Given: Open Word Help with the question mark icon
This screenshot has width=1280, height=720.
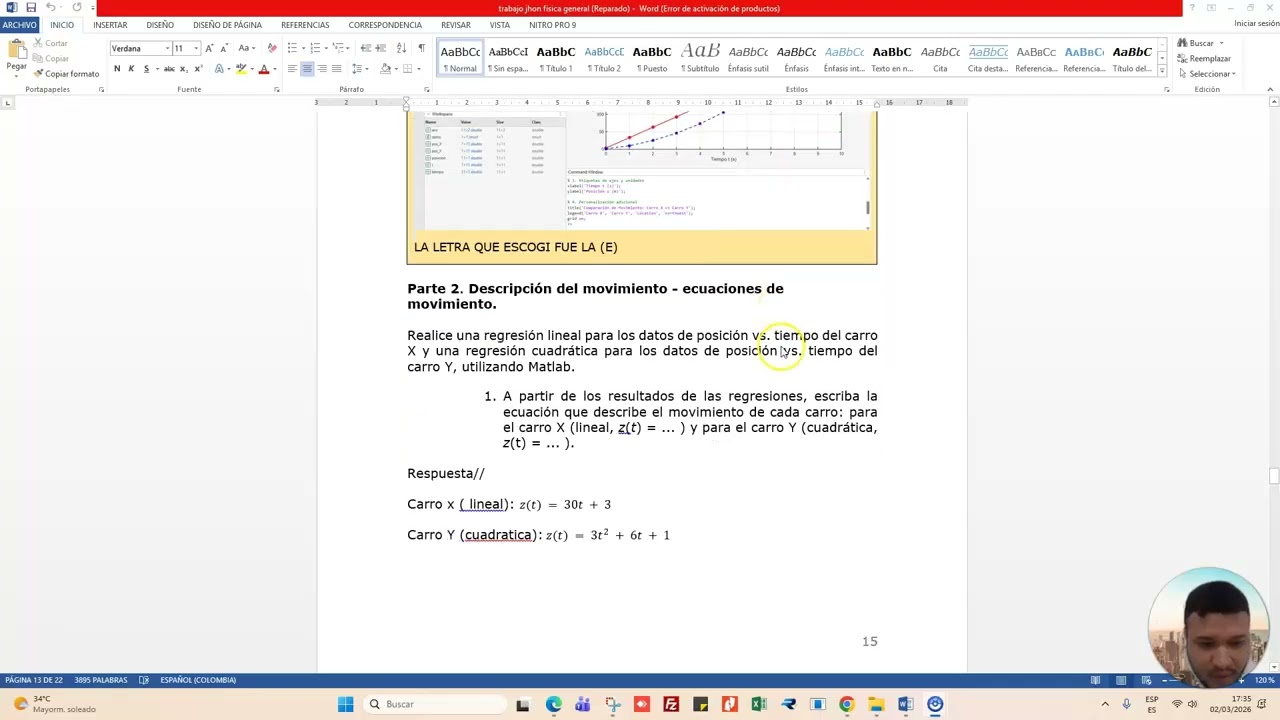Looking at the screenshot, I should point(1191,8).
